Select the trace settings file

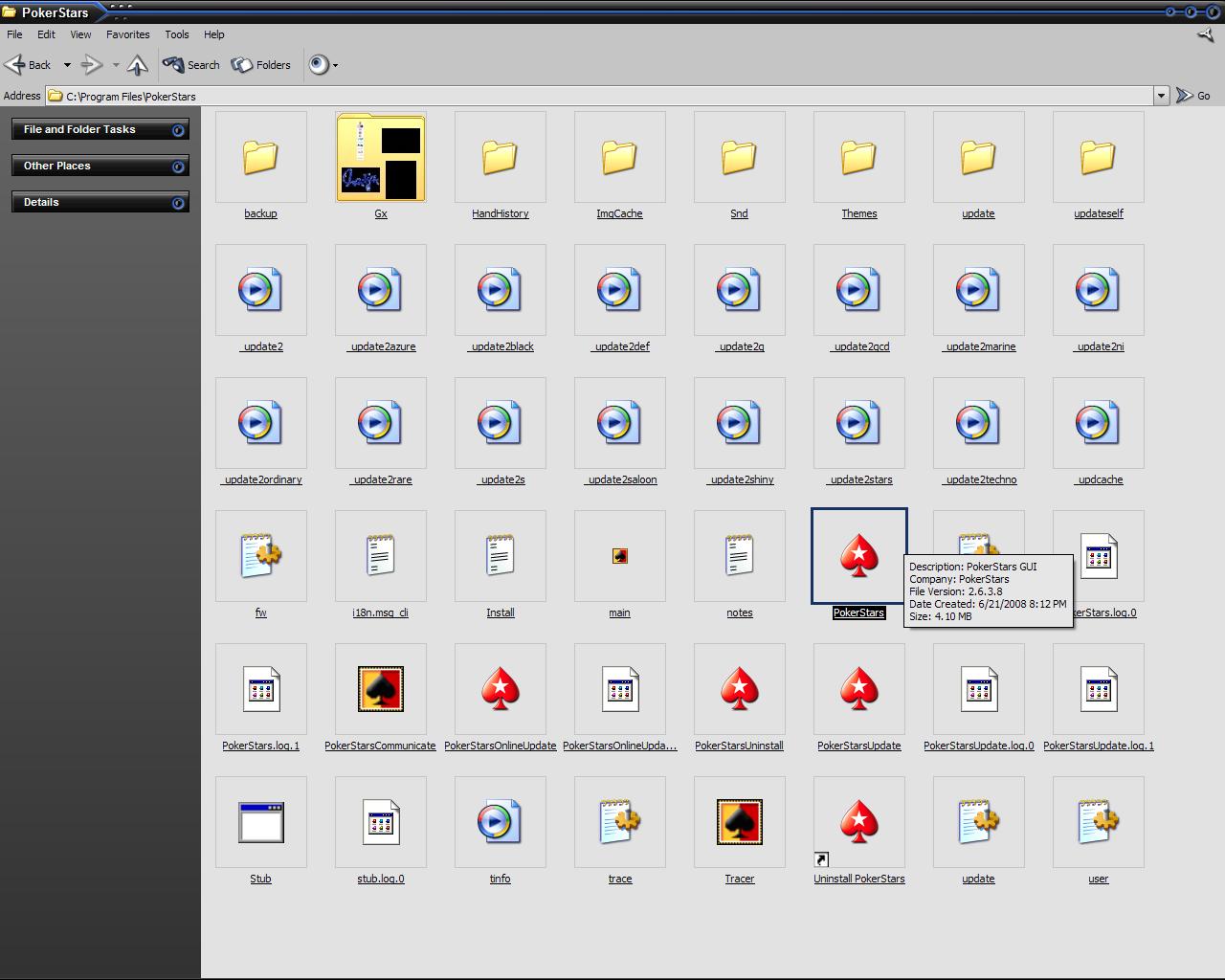[x=619, y=822]
